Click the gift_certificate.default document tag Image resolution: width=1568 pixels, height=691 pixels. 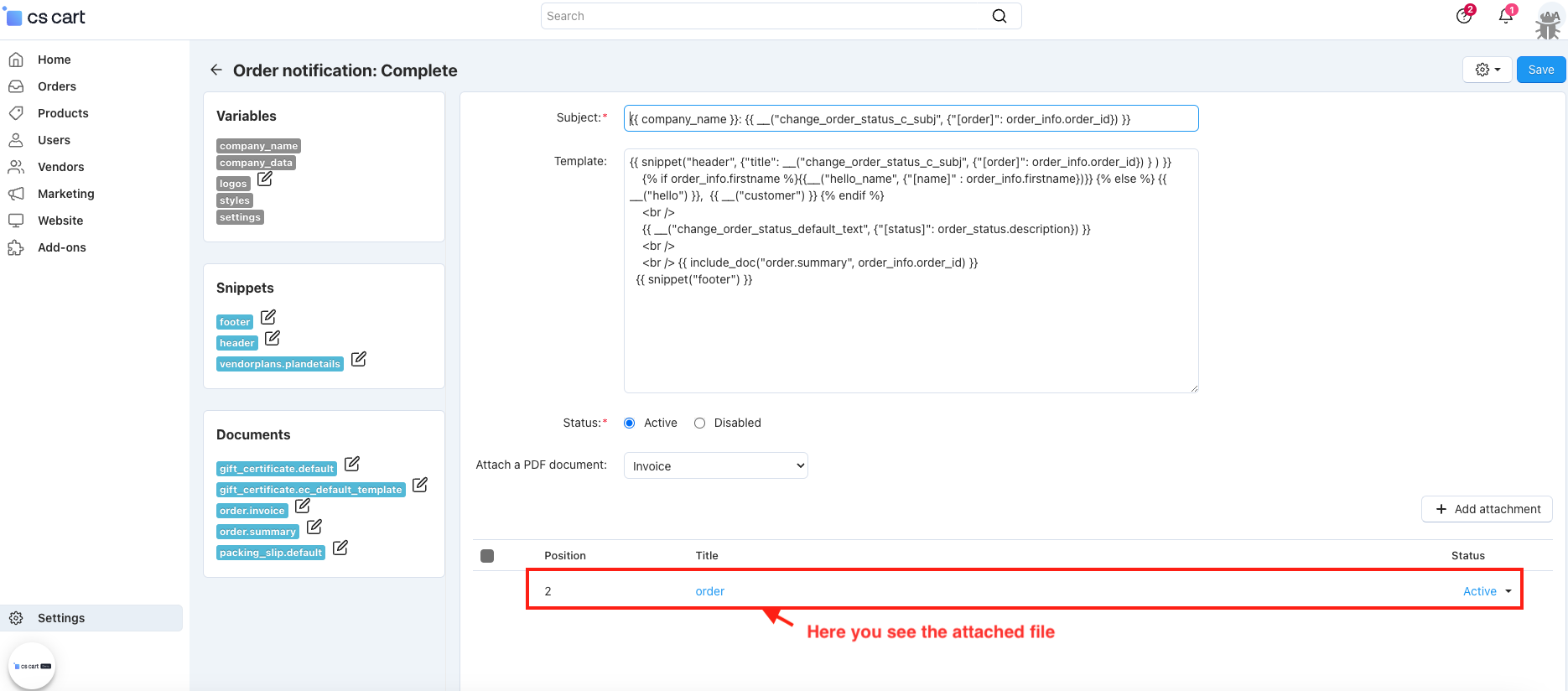(277, 469)
